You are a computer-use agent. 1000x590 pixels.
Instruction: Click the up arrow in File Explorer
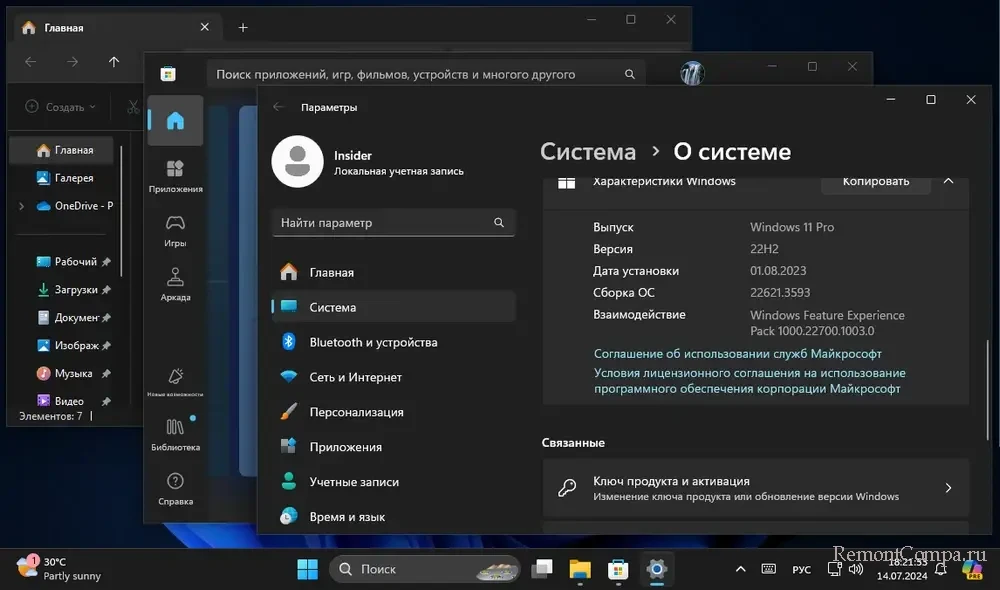[114, 62]
